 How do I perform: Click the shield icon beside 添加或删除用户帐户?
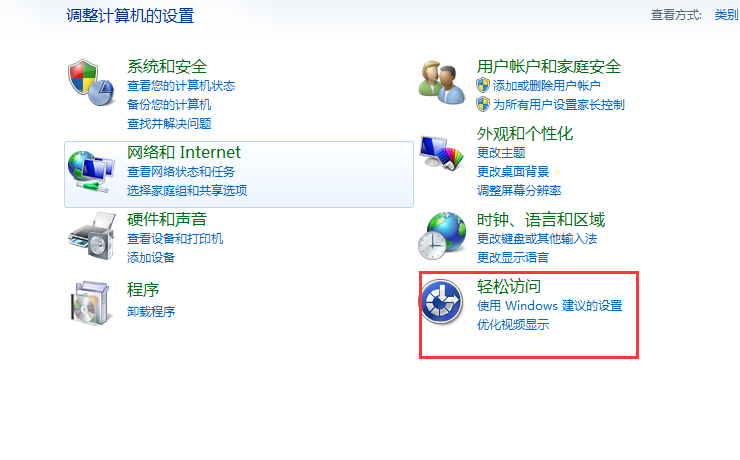pos(483,85)
